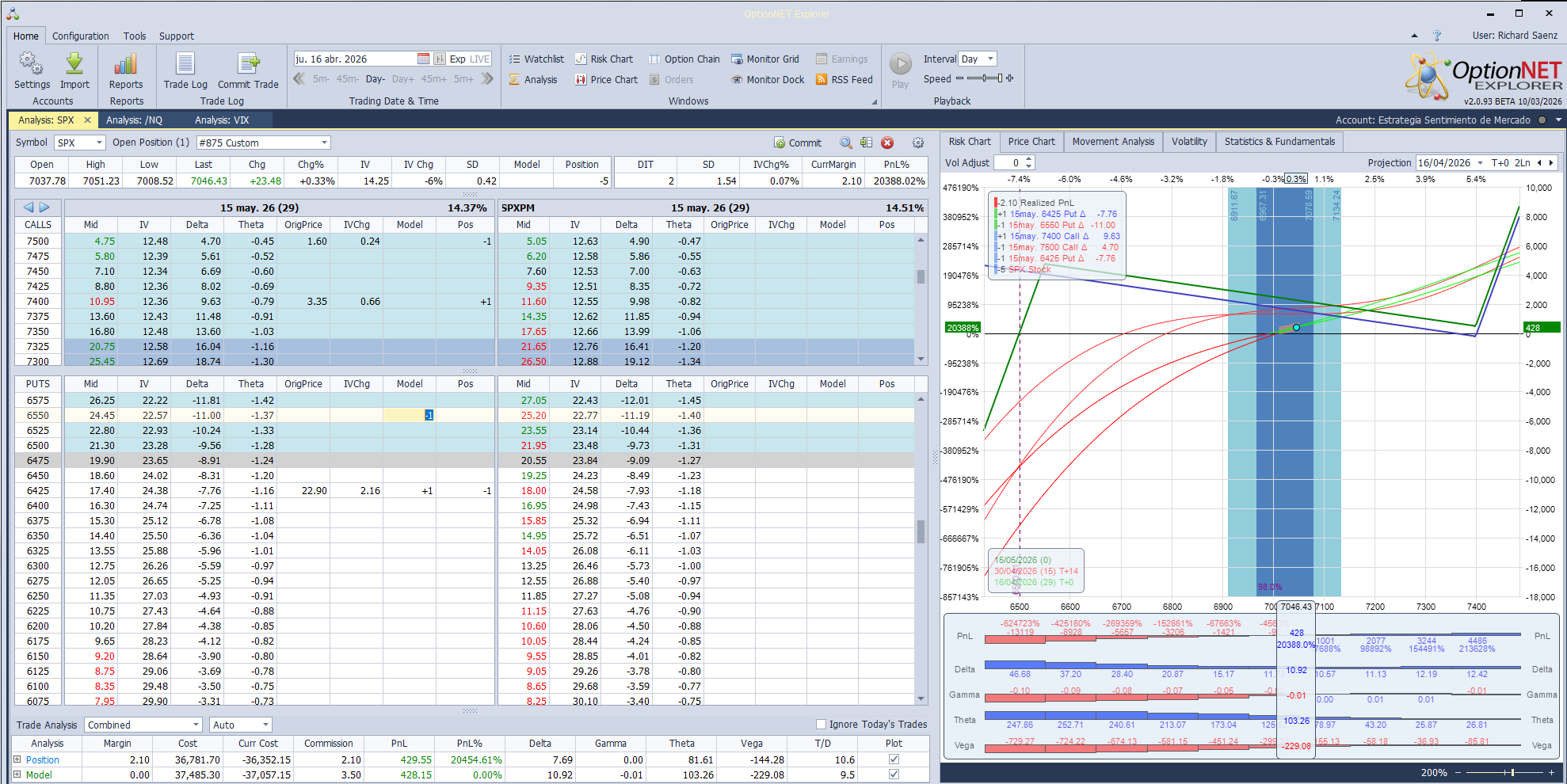This screenshot has height=784, width=1567.
Task: Click the Day- time step button
Action: tap(375, 79)
